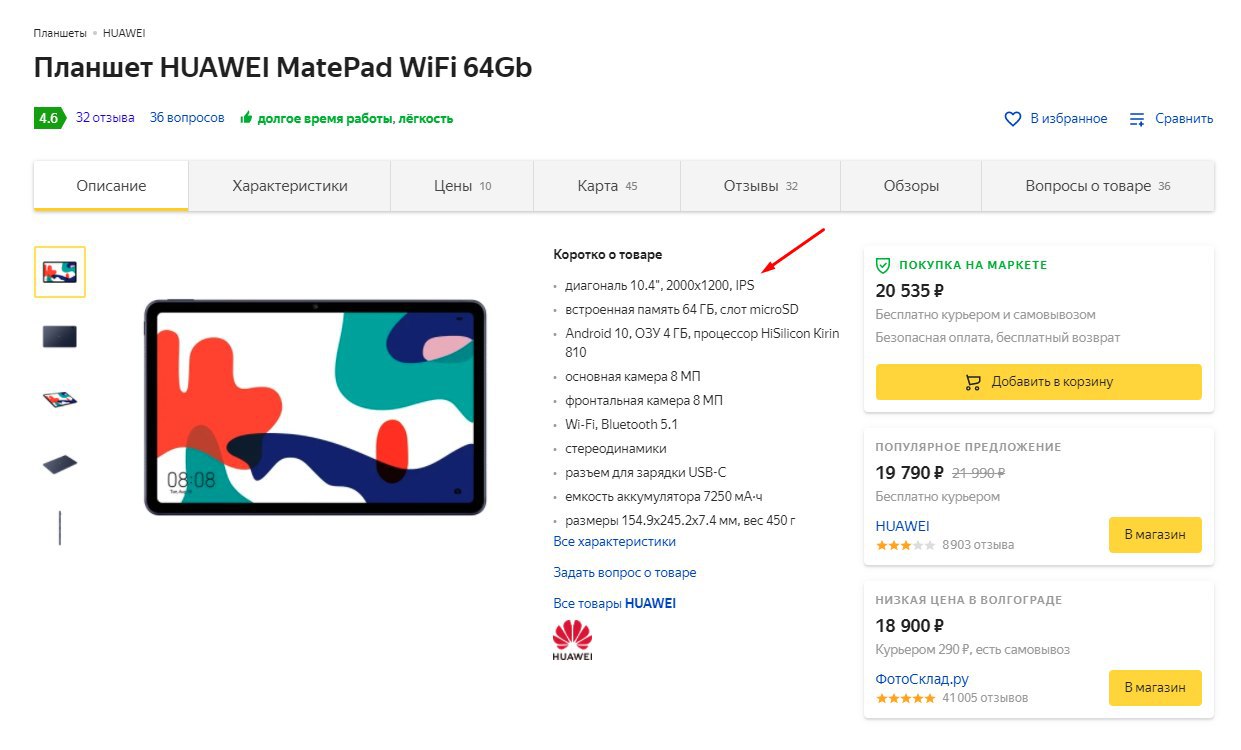Click the main tablet product image

pos(315,407)
